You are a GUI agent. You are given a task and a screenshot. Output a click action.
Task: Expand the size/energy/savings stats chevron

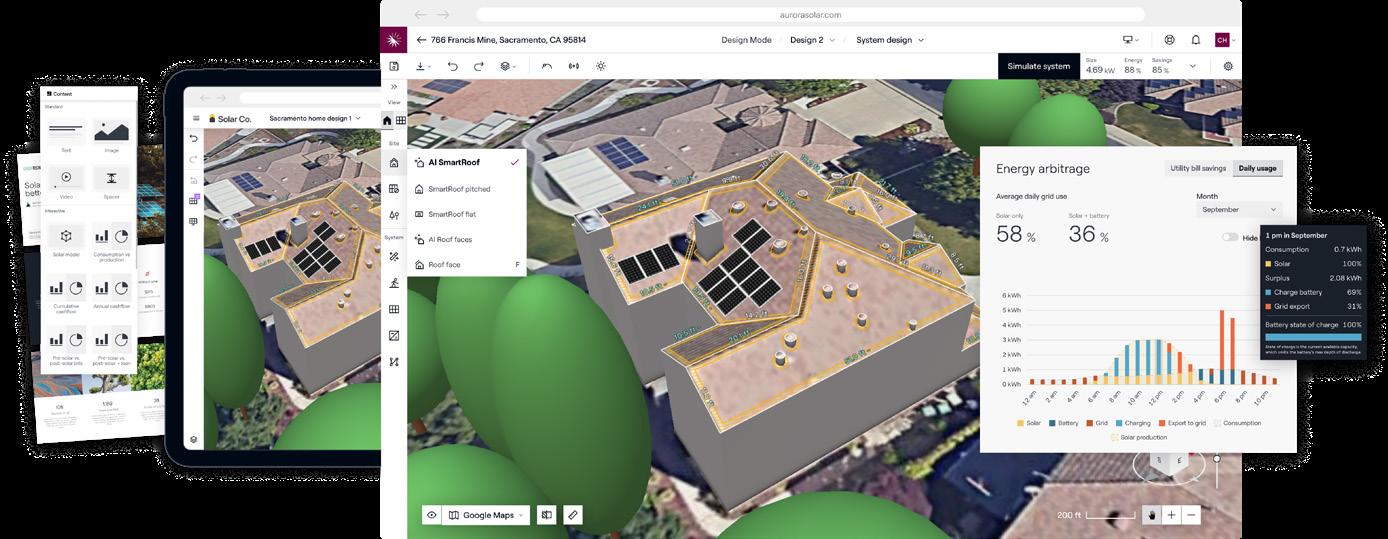(1192, 66)
